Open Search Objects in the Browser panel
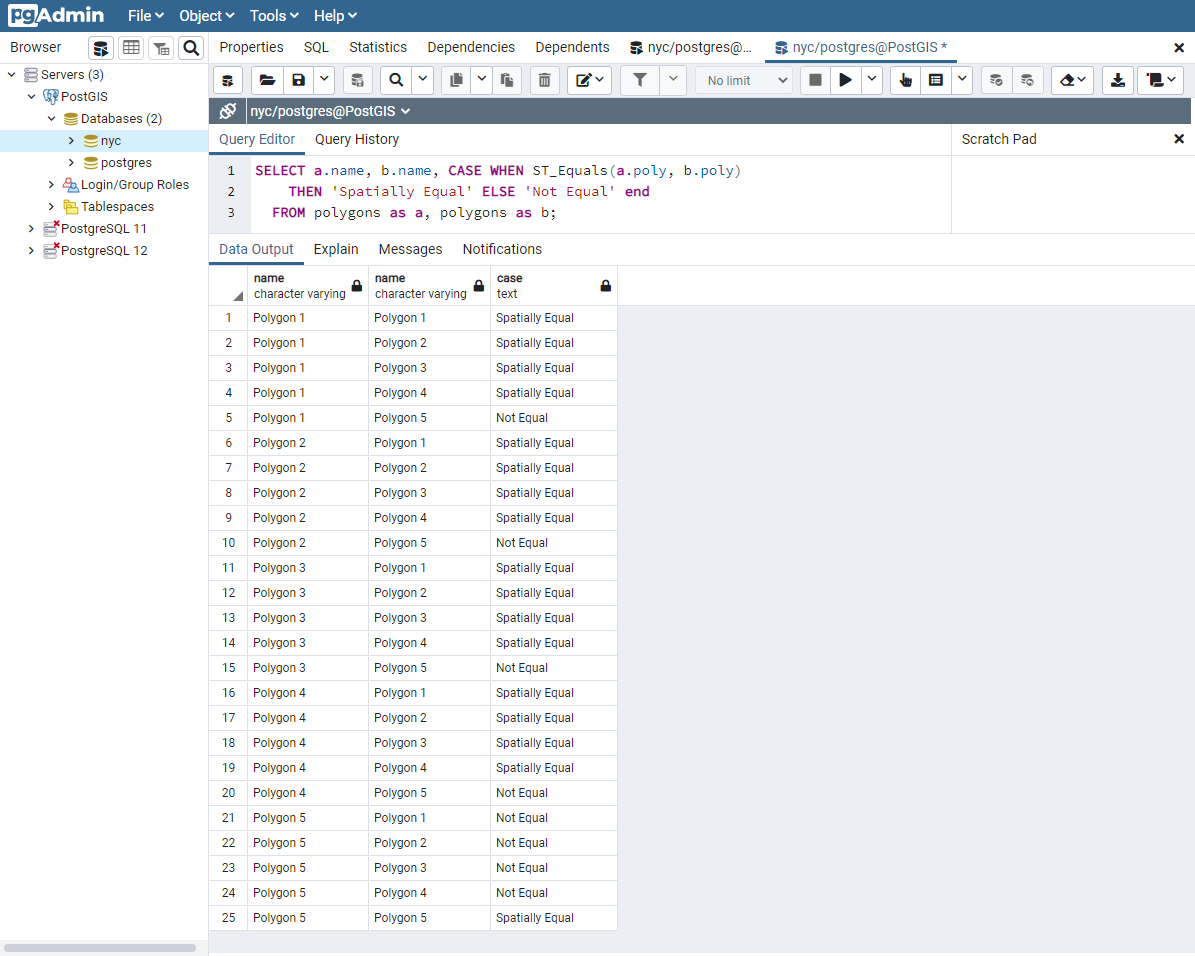1195x956 pixels. click(x=191, y=48)
